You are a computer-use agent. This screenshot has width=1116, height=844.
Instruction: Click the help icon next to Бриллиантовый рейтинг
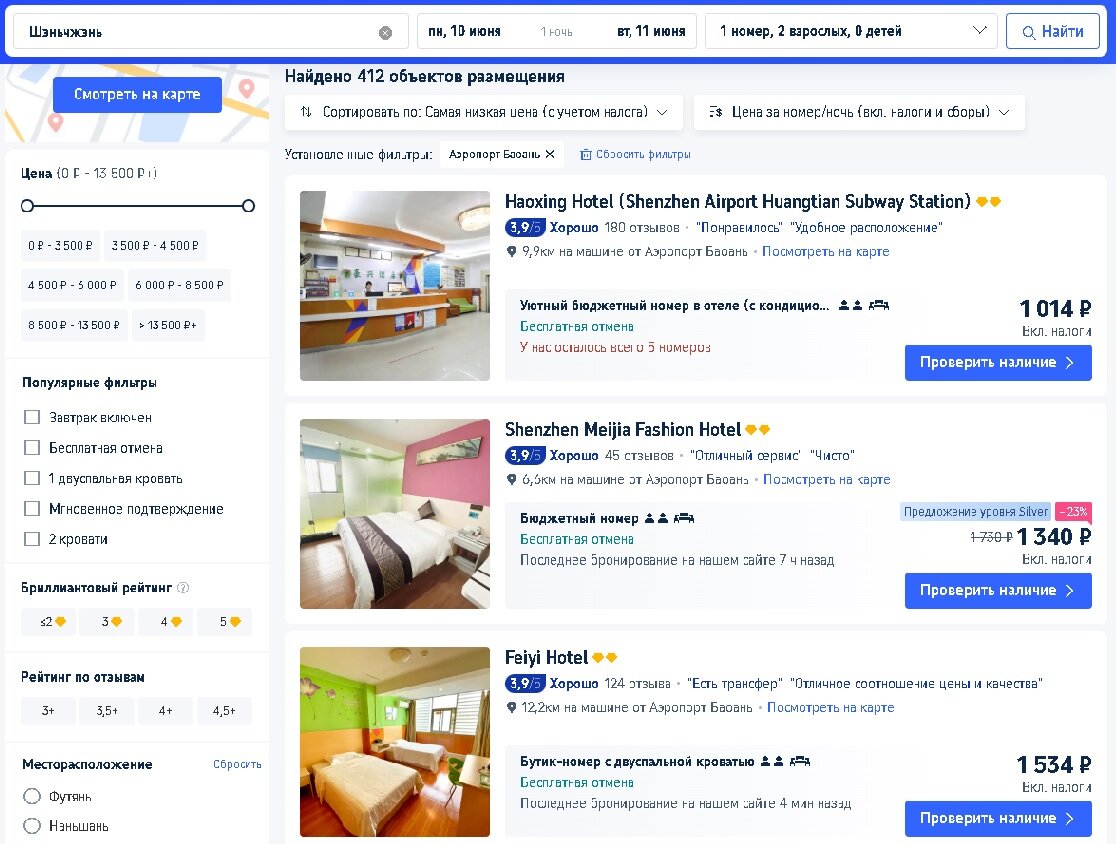click(x=183, y=587)
